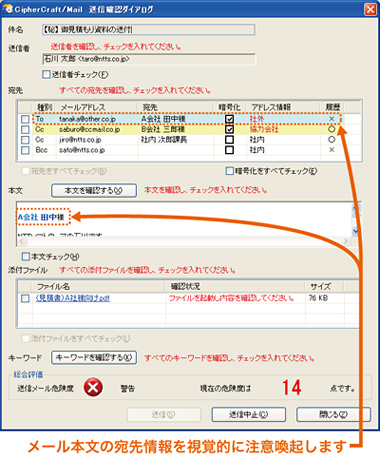Check 暗号化をすべてチェック checkbox
The width and height of the screenshot is (380, 456).
229,171
